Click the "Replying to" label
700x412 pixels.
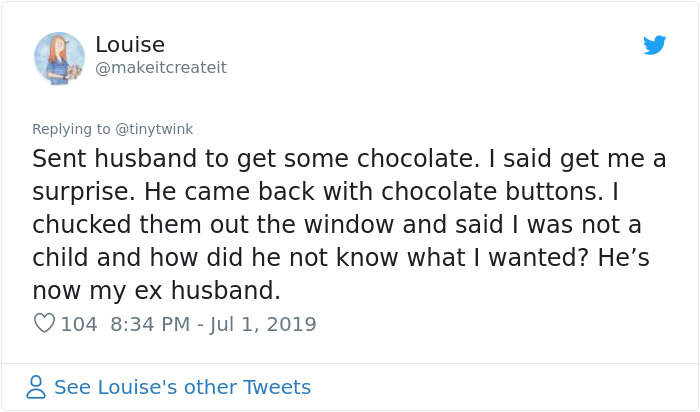coord(71,129)
